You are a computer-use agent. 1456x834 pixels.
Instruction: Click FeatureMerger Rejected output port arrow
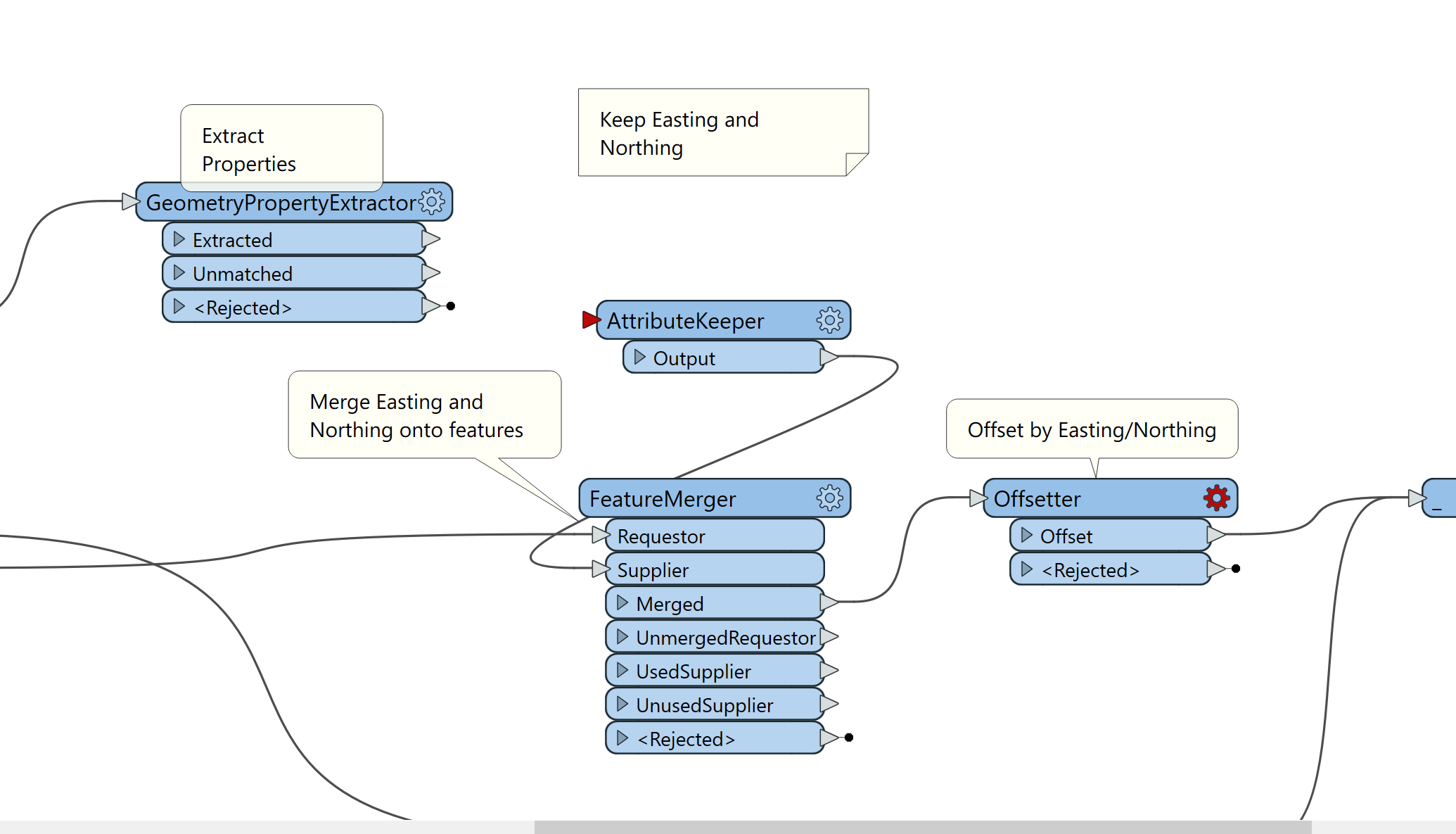(829, 738)
